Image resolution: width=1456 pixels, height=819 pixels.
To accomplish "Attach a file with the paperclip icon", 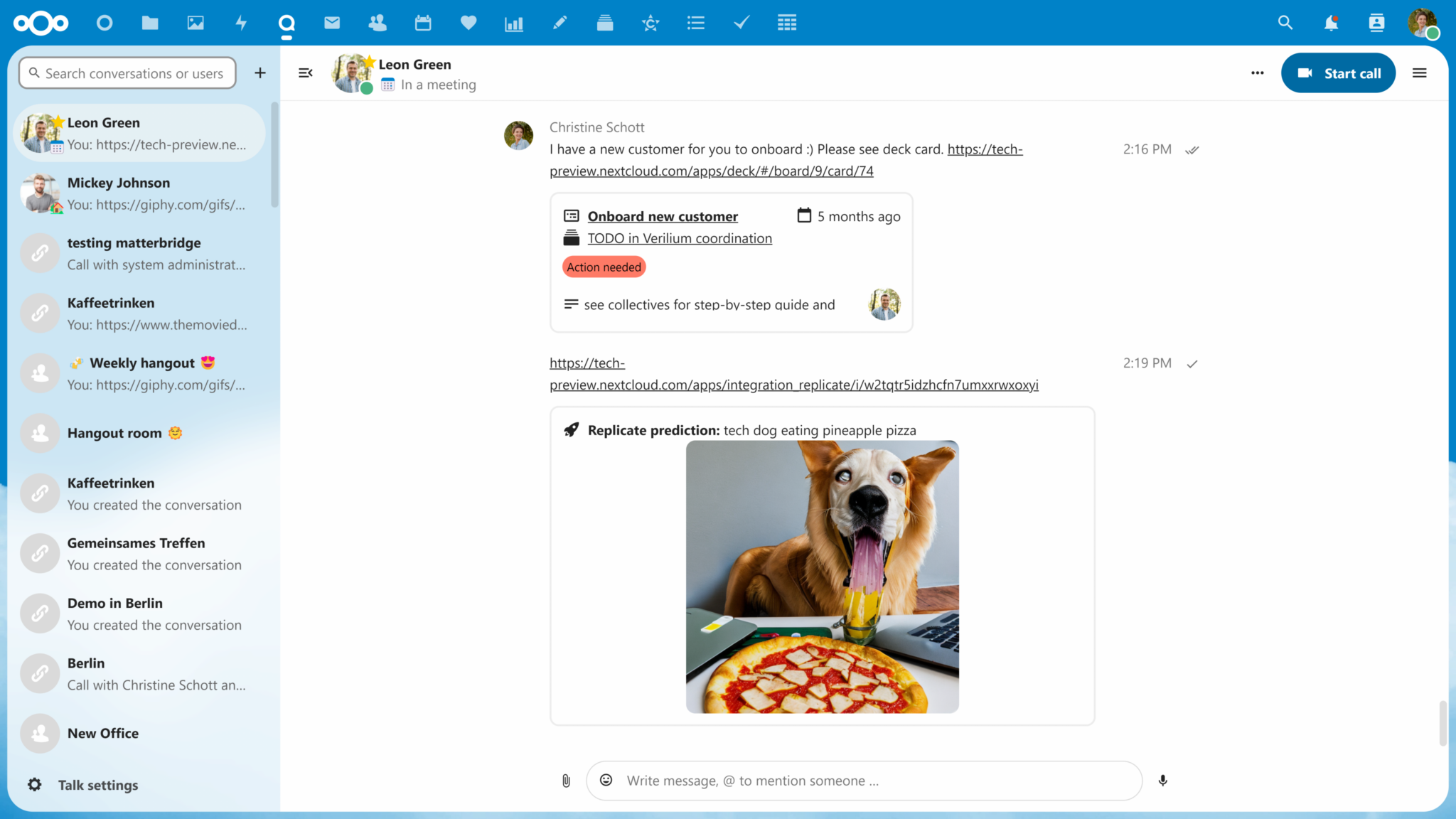I will point(565,780).
